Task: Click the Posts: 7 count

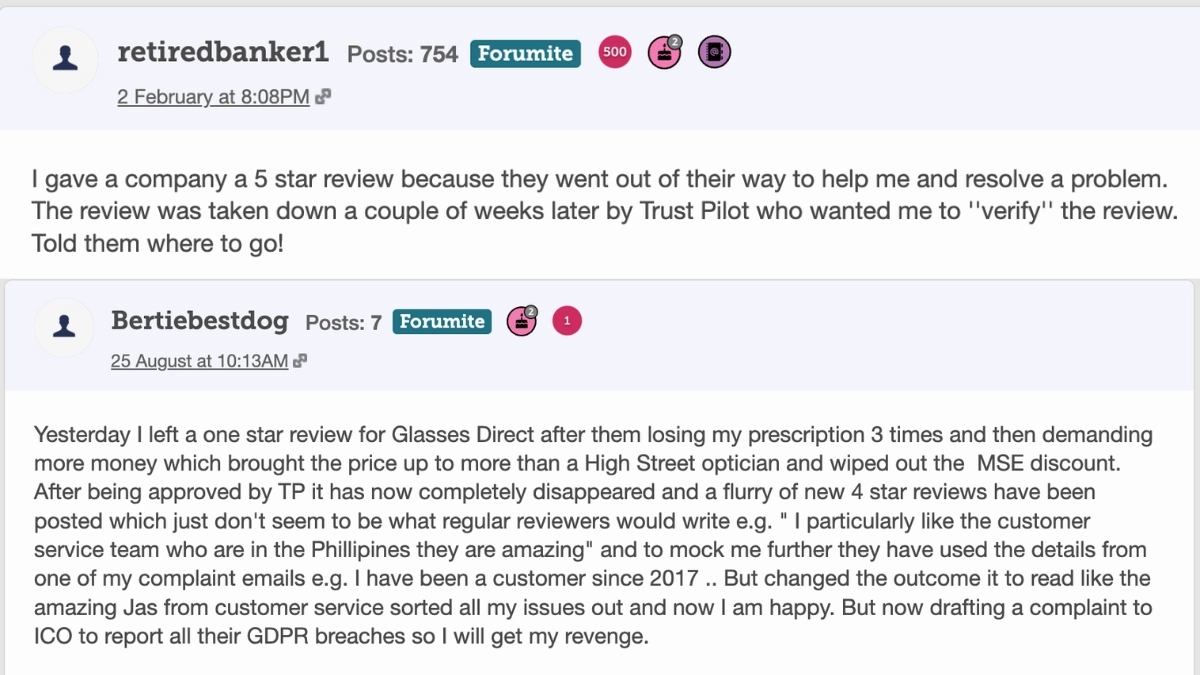Action: click(343, 322)
